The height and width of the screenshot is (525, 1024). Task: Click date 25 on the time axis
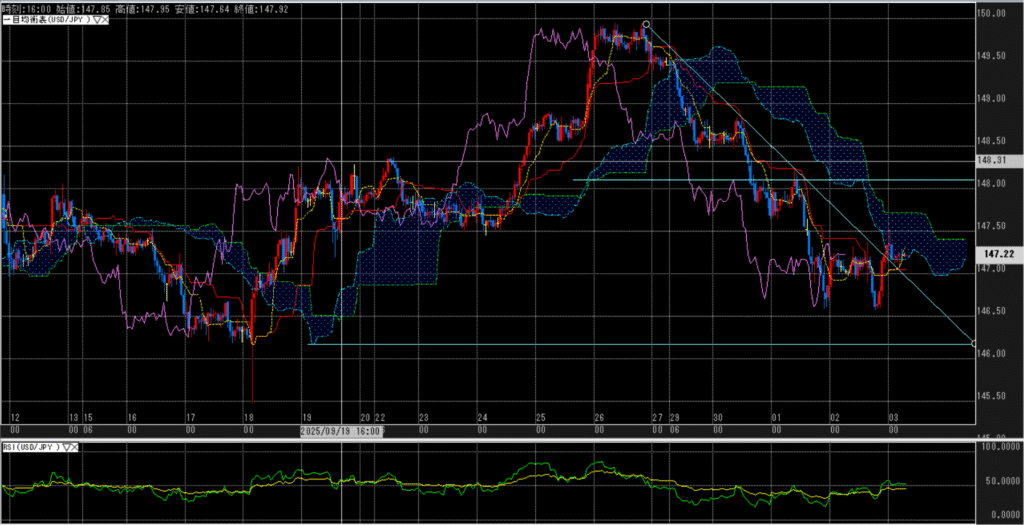coord(540,417)
